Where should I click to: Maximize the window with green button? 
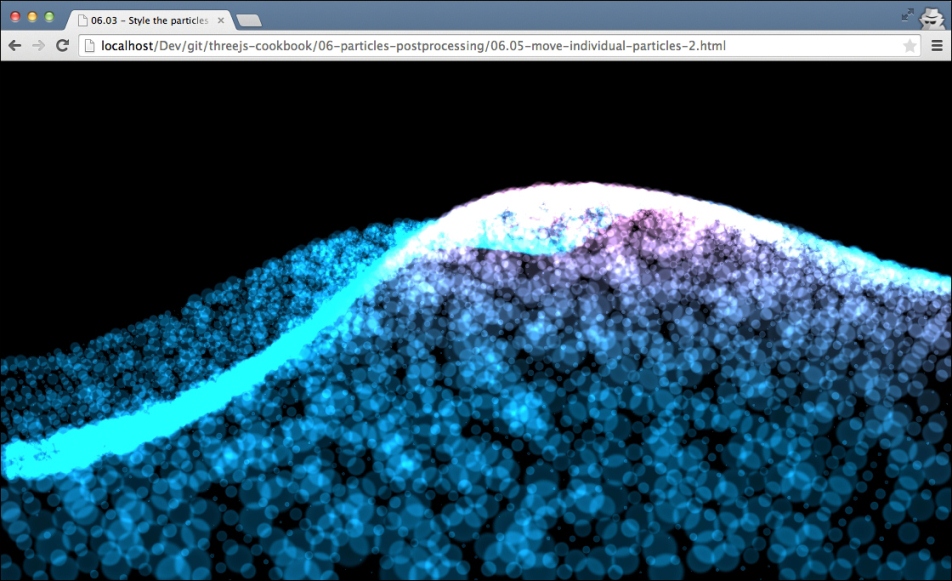click(49, 17)
